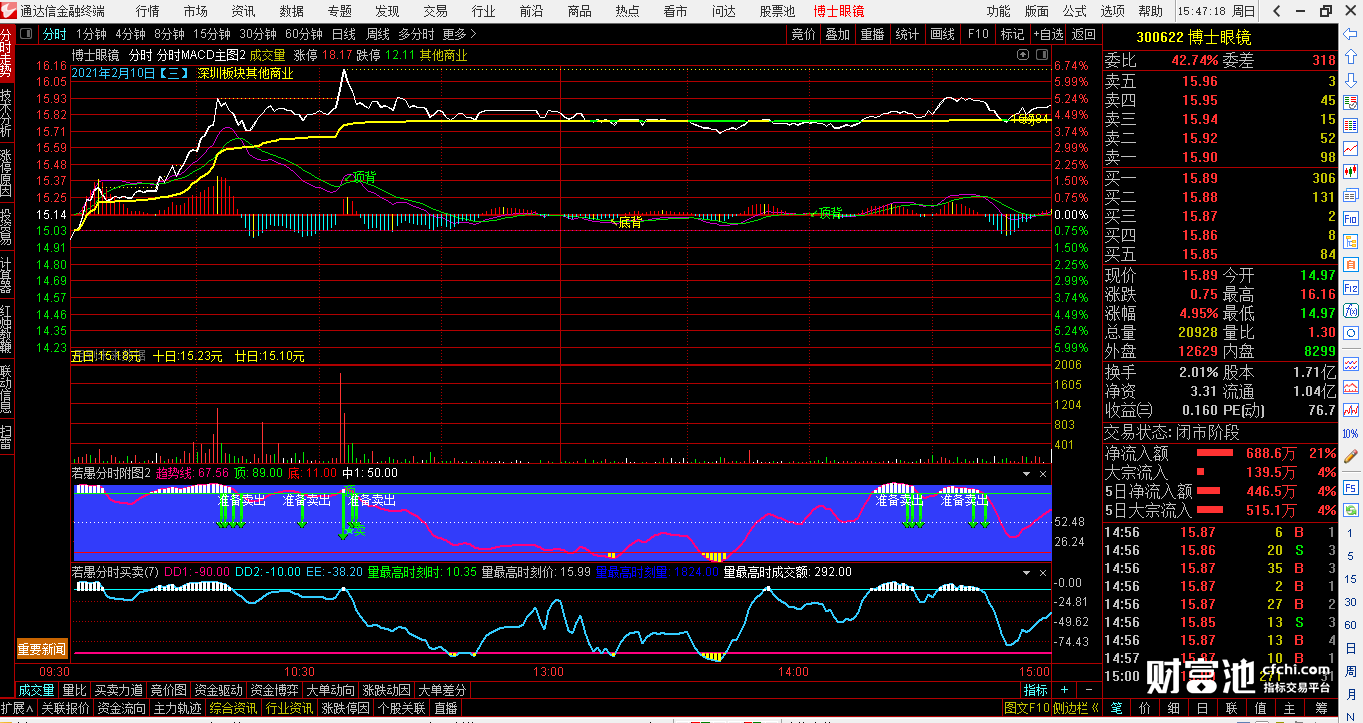Open the 帮助 menu

[1151, 11]
